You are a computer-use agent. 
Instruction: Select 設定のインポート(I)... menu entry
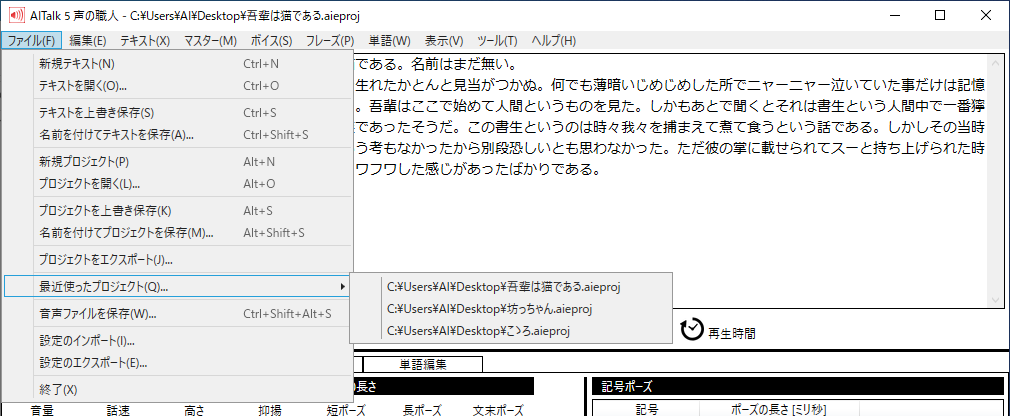(178, 341)
